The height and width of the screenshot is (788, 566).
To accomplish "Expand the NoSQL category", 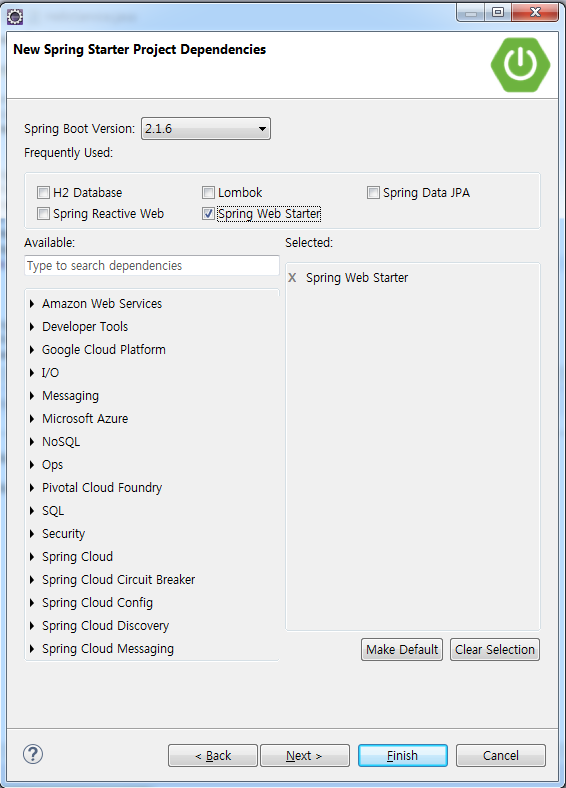I will 32,442.
